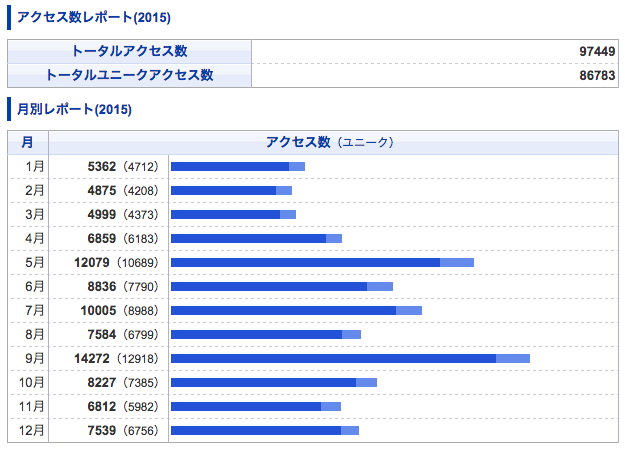The width and height of the screenshot is (625, 449).
Task: Click the 1月 access bar
Action: pyautogui.click(x=238, y=167)
